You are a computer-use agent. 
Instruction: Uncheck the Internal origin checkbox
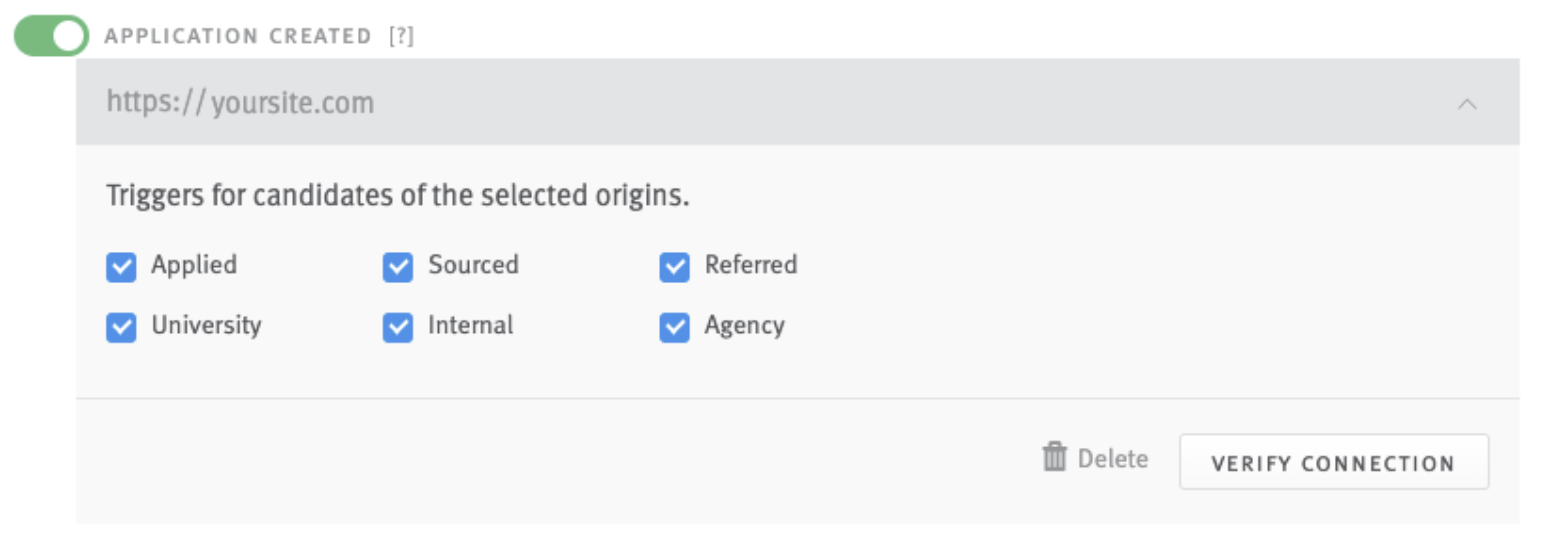click(x=398, y=327)
